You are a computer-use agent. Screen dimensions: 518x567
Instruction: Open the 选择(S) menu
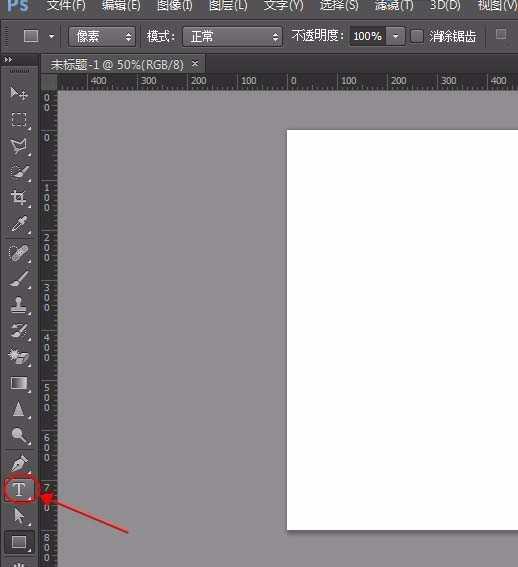[x=339, y=5]
